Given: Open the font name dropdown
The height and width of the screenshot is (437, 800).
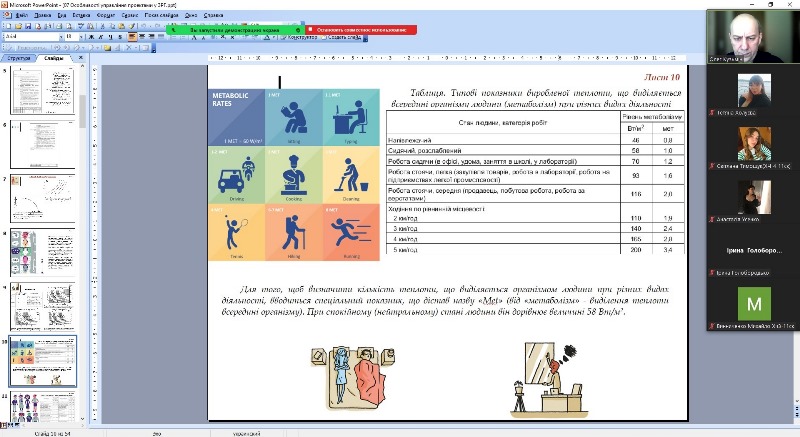Looking at the screenshot, I should [x=61, y=37].
